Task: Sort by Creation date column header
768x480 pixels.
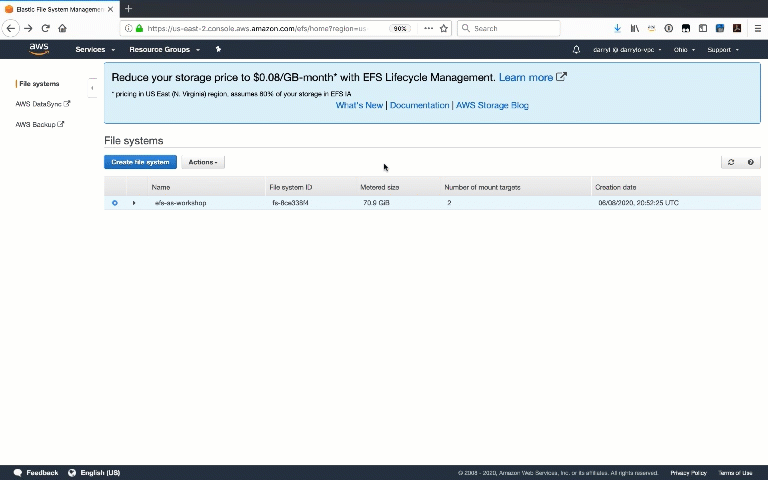Action: click(x=676, y=187)
